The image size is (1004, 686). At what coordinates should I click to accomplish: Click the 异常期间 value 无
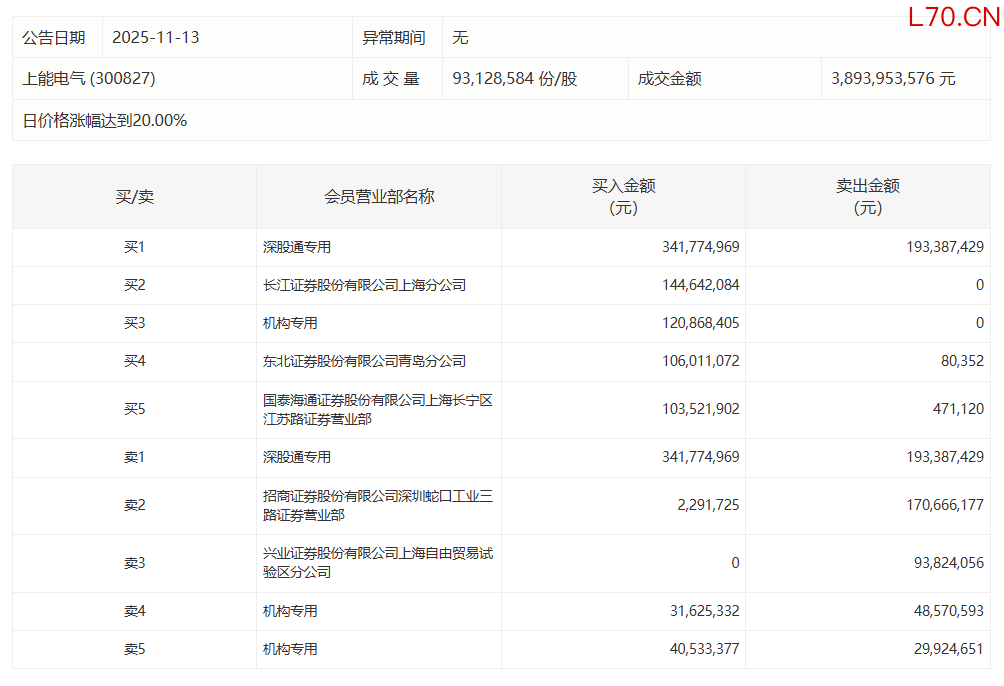(460, 38)
